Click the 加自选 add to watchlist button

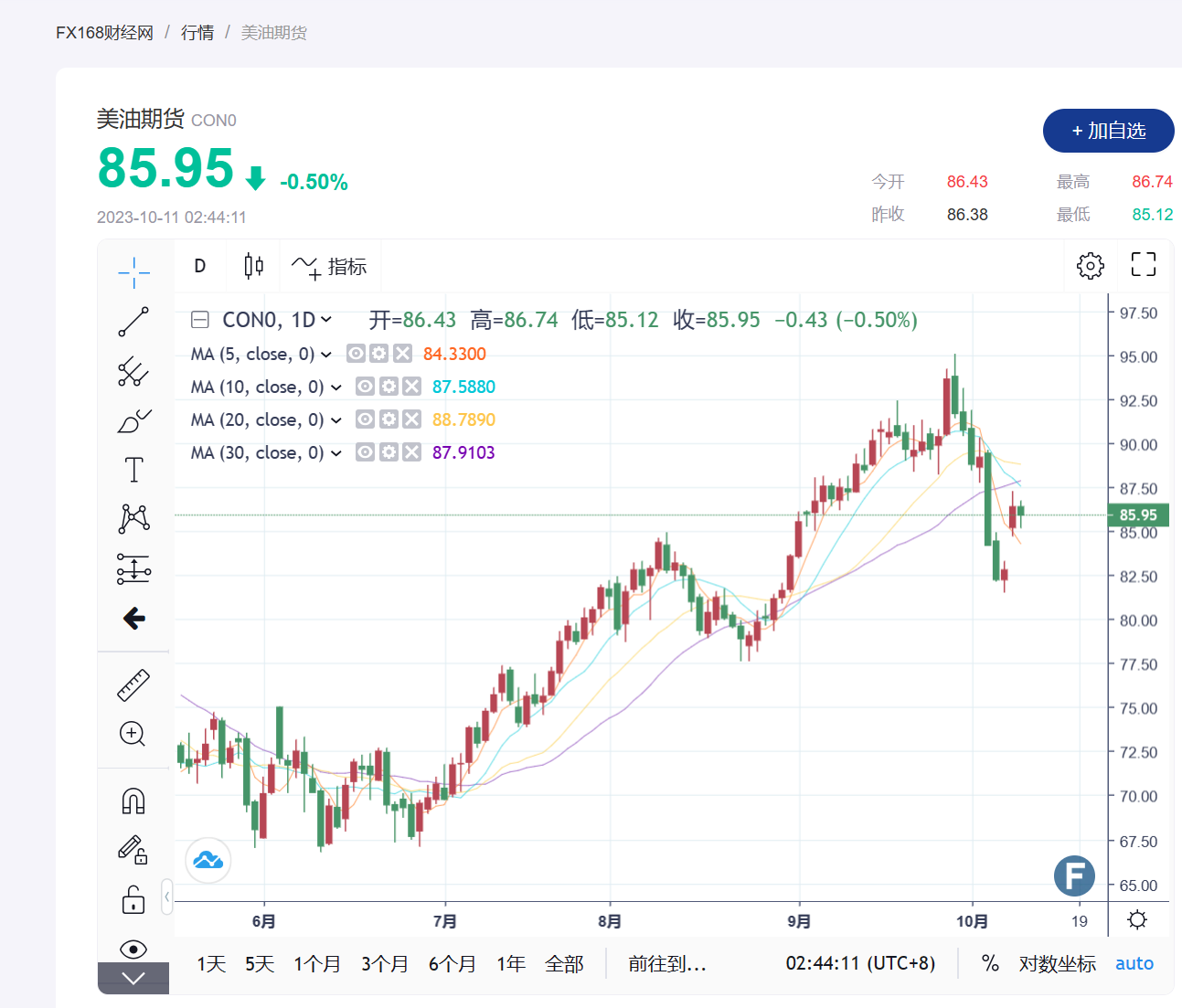1108,131
